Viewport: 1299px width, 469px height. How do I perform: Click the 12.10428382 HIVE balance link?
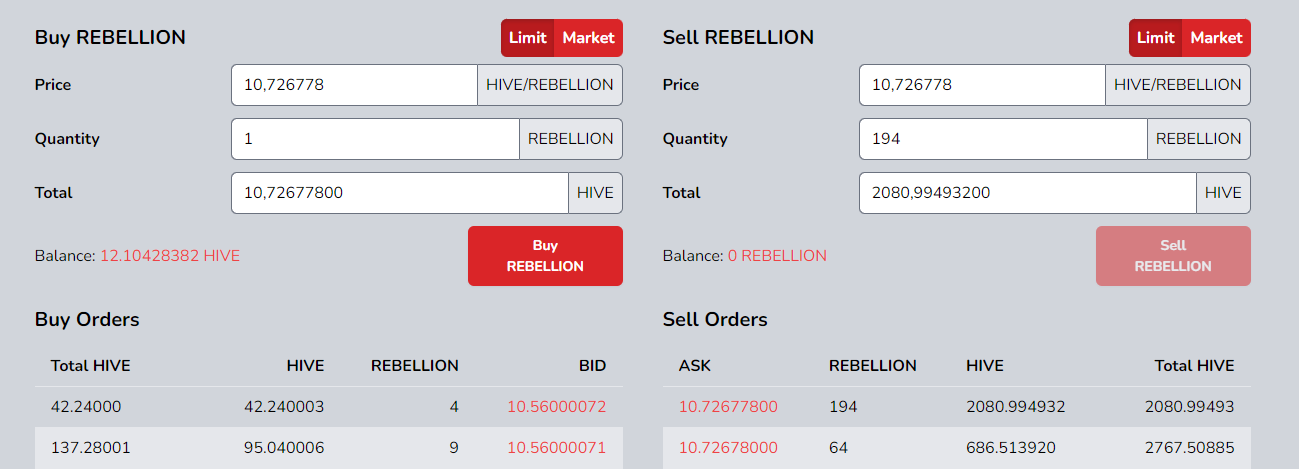pyautogui.click(x=170, y=256)
